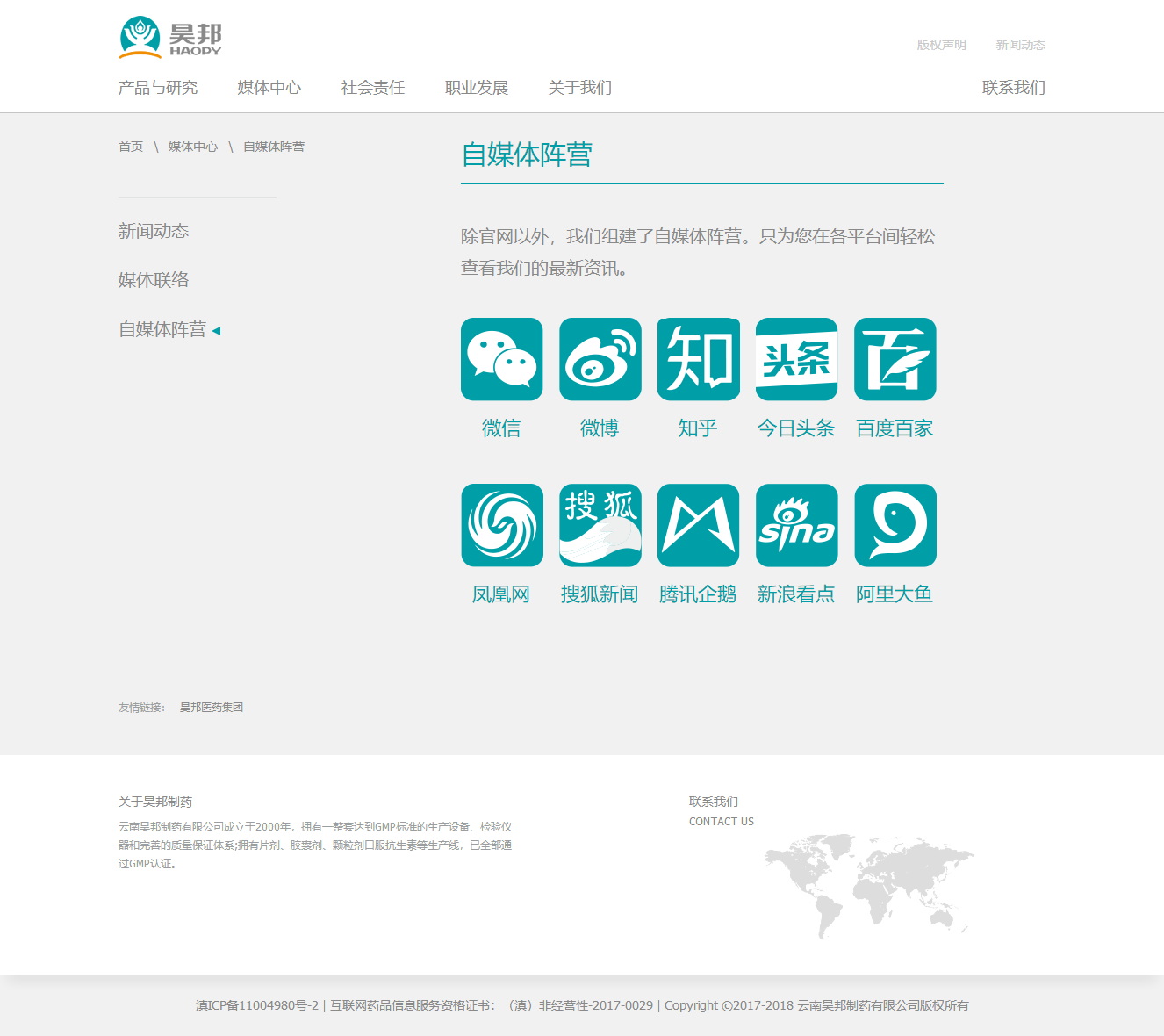Switch to the 社会责任 menu item
1164x1036 pixels.
click(371, 88)
